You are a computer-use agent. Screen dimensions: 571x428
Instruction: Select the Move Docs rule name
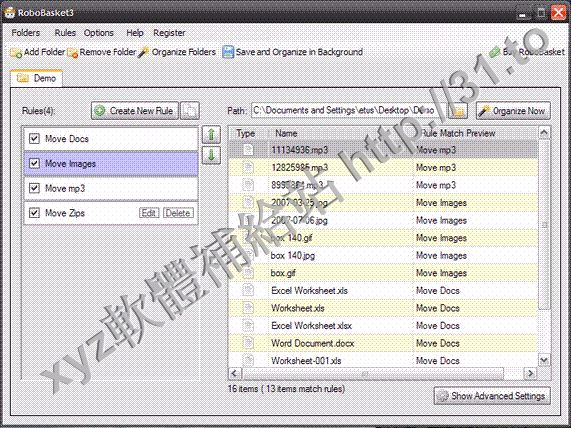(x=67, y=139)
